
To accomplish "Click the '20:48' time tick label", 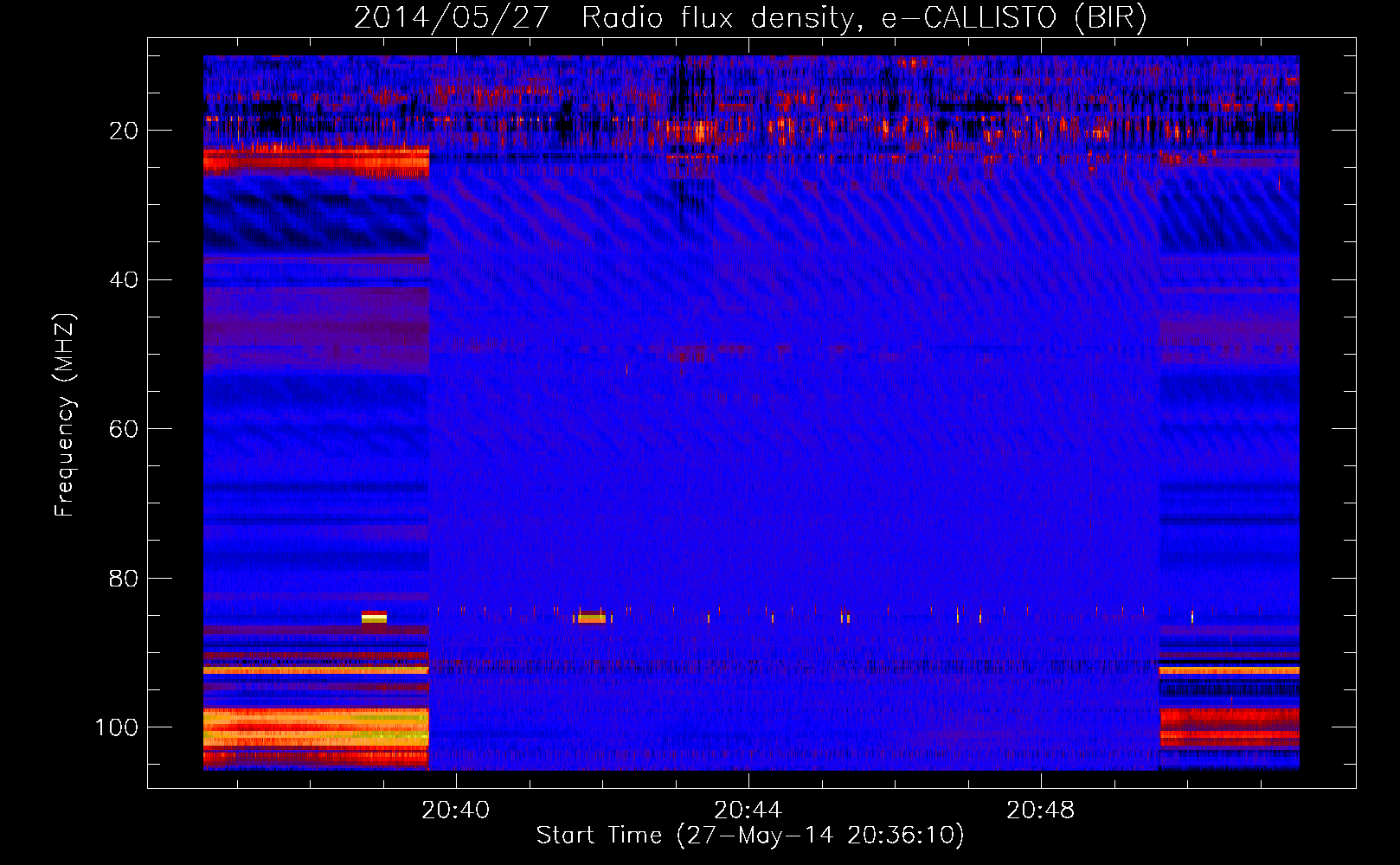I will tap(1040, 811).
